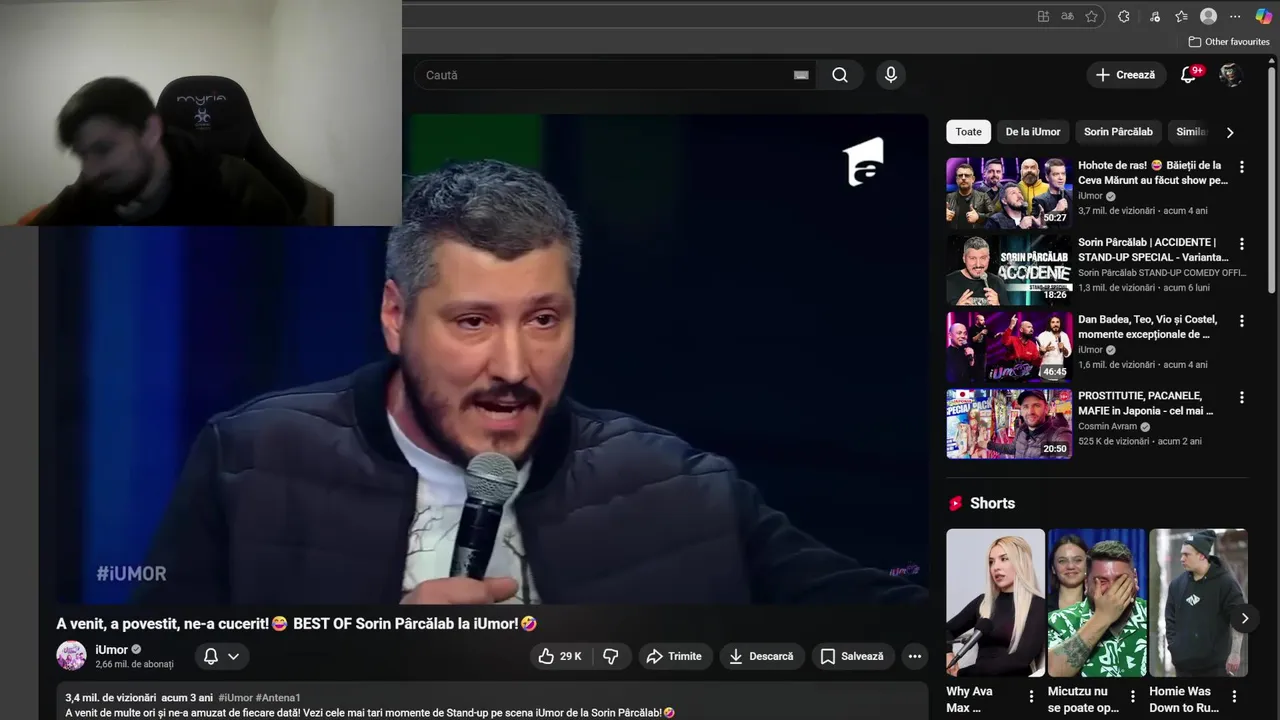Screen dimensions: 1280x720
Task: Click the Trimite share button
Action: pos(674,656)
